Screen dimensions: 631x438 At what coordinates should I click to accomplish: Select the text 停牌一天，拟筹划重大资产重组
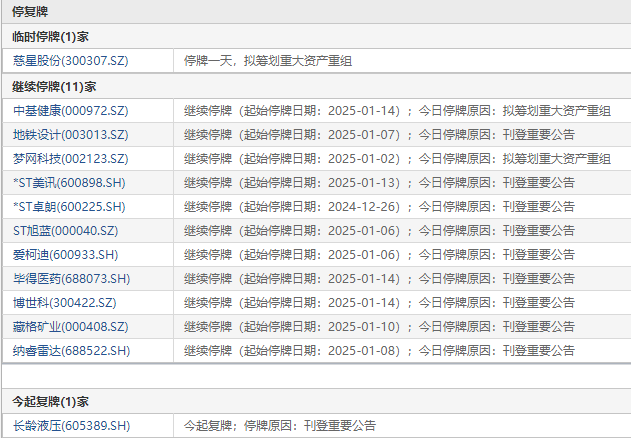pos(268,61)
